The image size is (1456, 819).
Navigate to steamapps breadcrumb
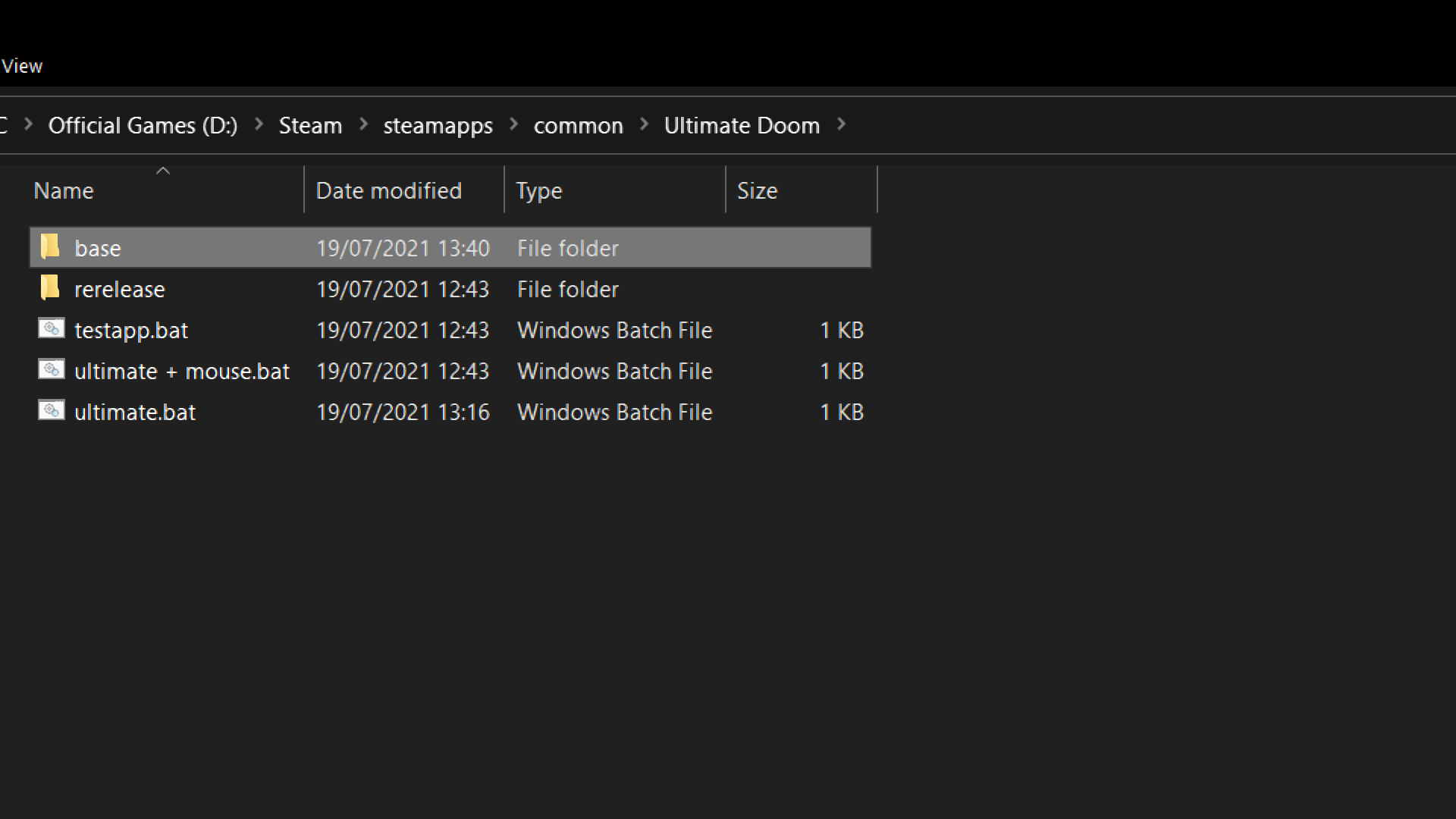(x=438, y=125)
